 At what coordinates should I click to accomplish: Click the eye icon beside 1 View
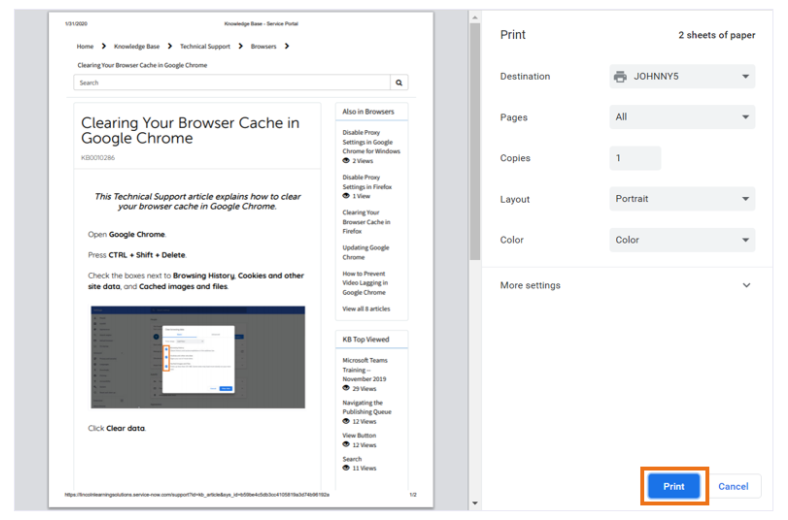[346, 196]
